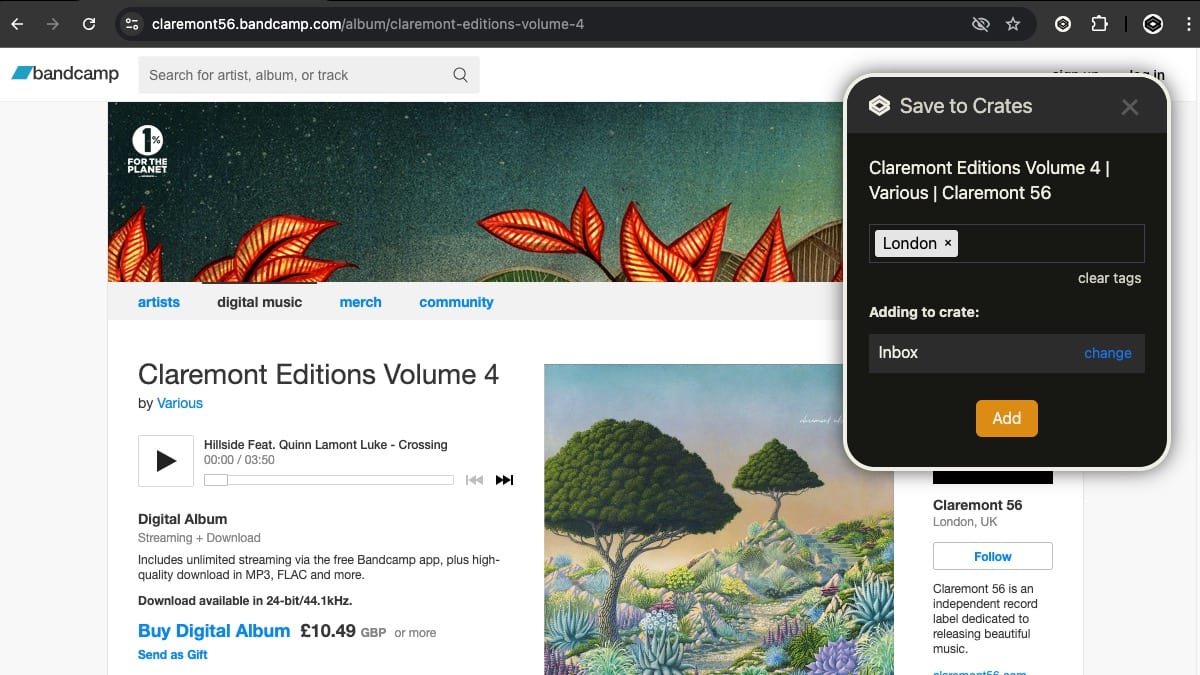Click the magnifier icon in the search box

click(x=460, y=75)
